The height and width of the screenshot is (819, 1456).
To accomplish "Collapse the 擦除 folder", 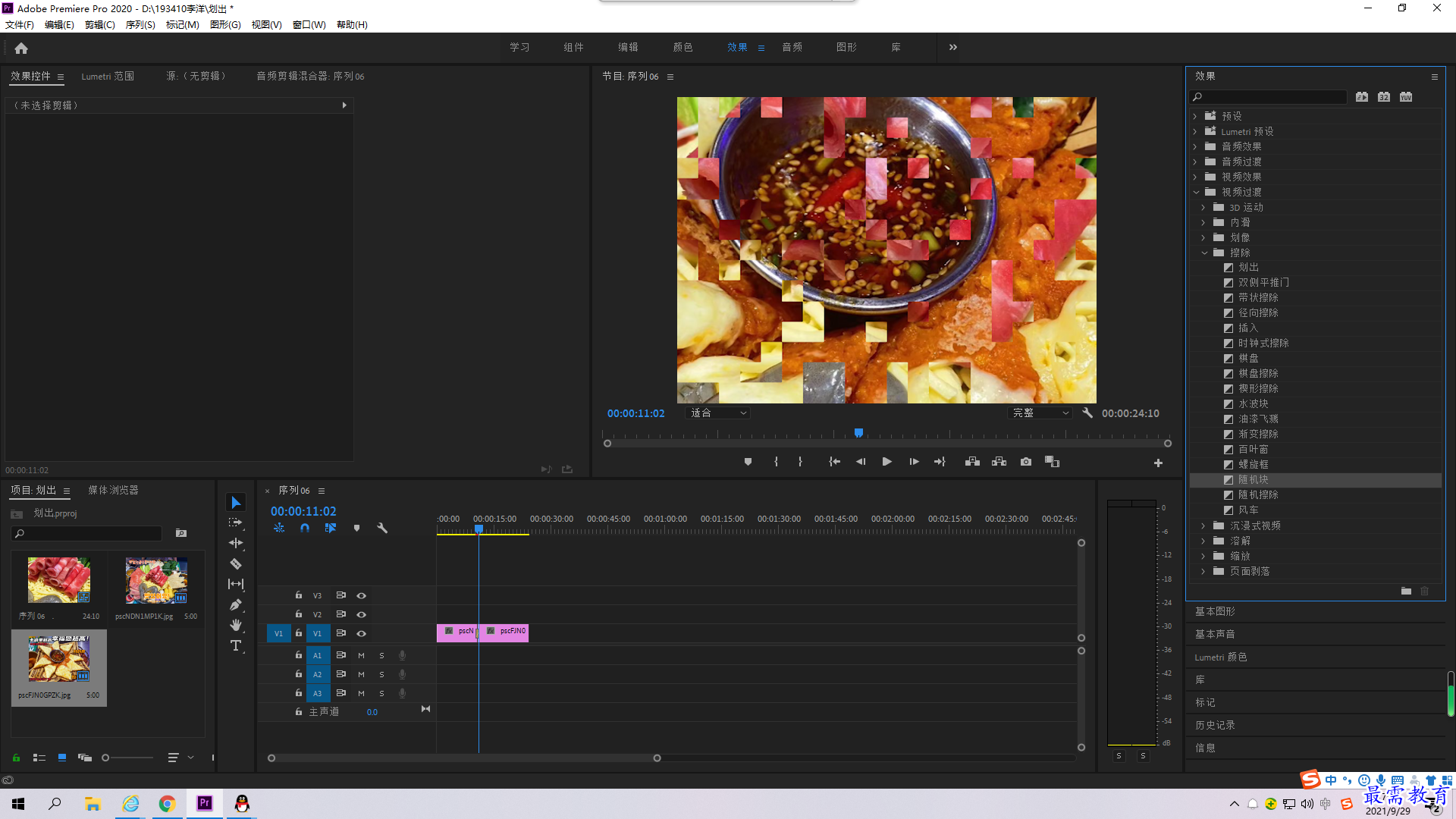I will tap(1204, 253).
